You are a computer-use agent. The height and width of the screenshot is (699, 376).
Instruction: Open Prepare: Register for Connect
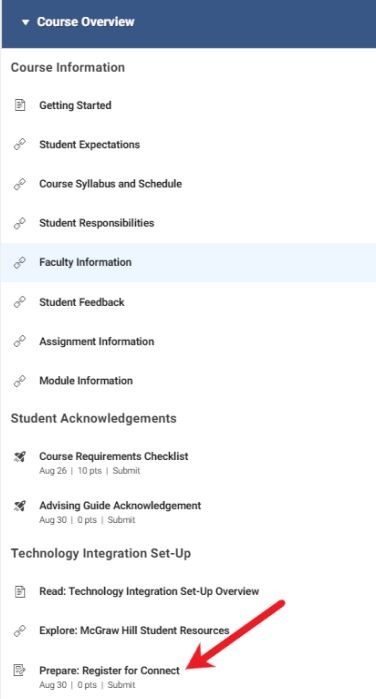(x=110, y=670)
